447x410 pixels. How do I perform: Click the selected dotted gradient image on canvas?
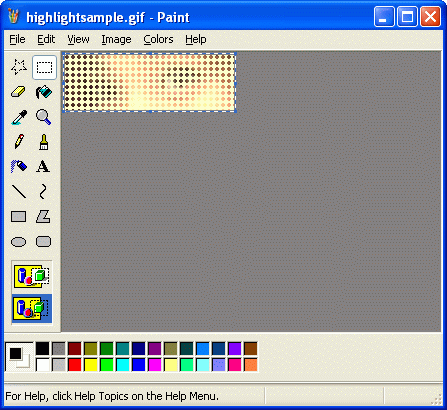(150, 82)
